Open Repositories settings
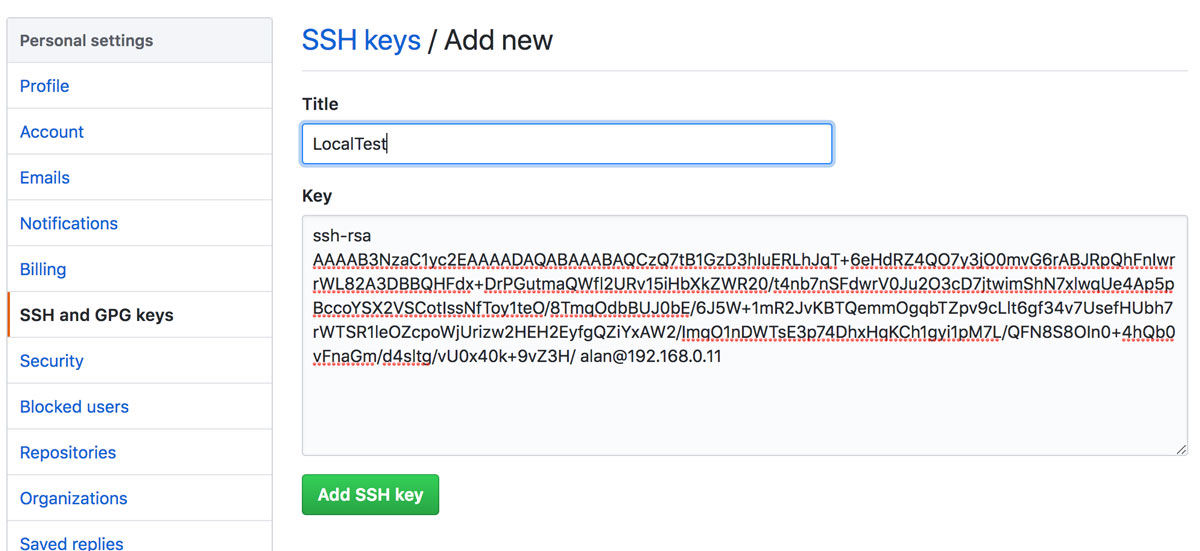1200x551 pixels. tap(68, 453)
